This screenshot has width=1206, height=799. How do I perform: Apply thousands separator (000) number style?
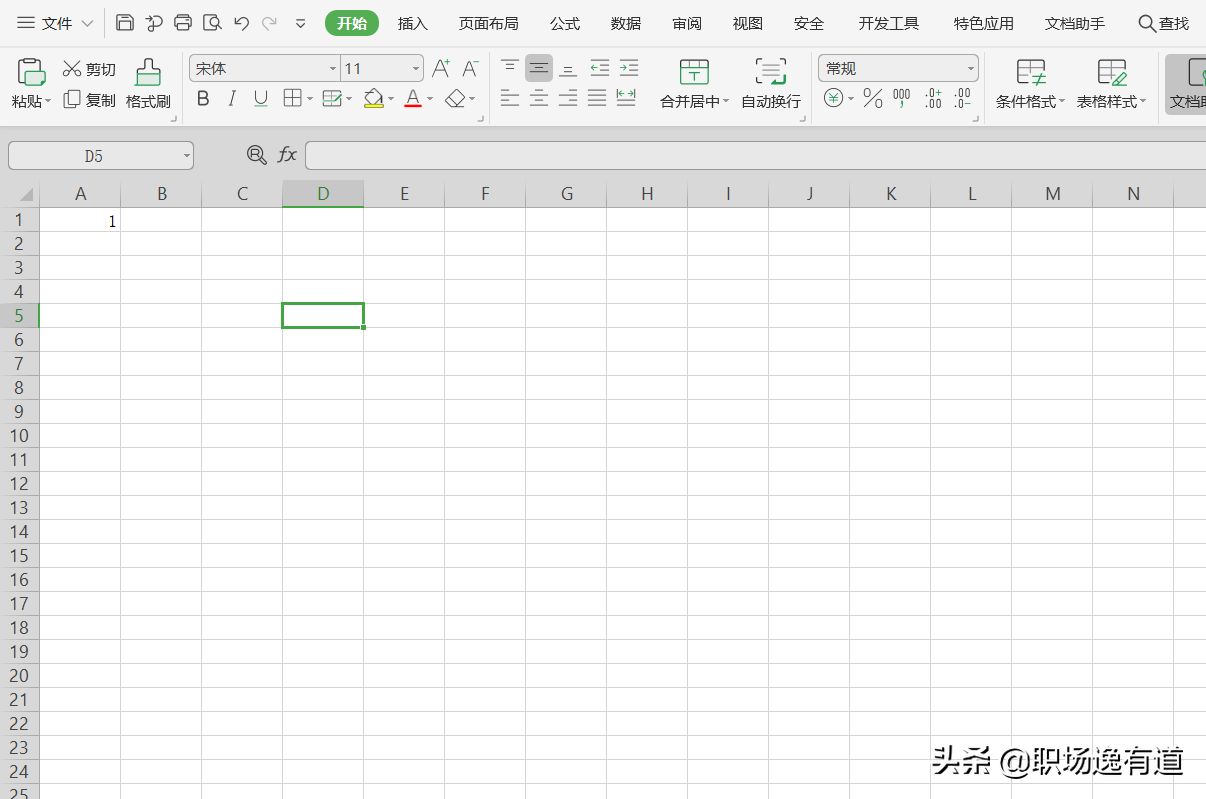[902, 98]
